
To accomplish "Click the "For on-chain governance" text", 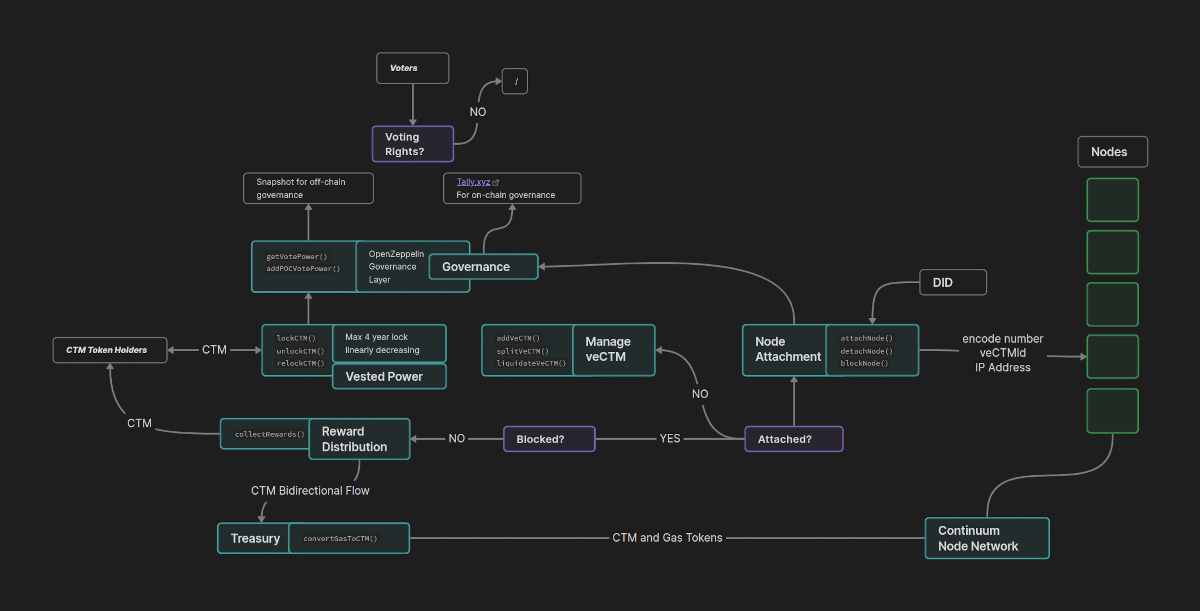I will pyautogui.click(x=506, y=195).
